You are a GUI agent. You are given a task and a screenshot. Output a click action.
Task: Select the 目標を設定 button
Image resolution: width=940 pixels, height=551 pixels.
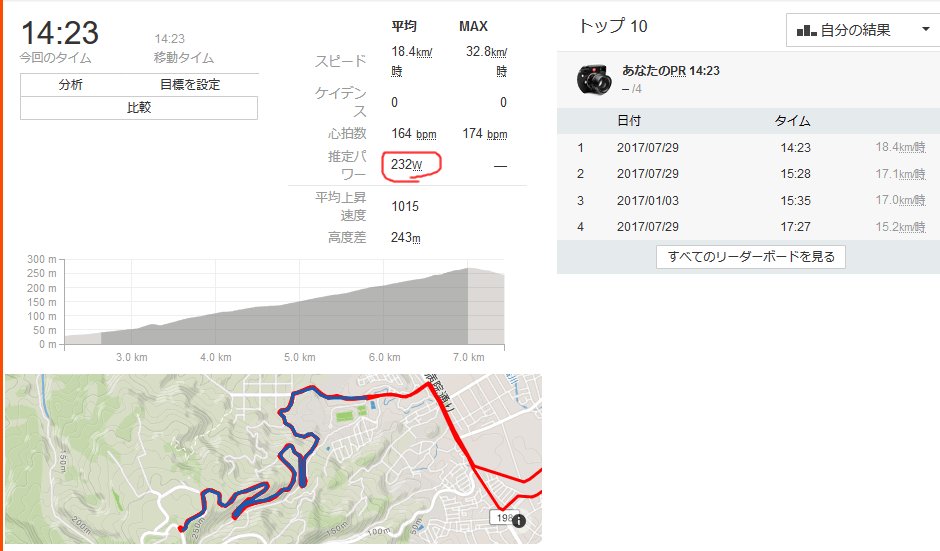(189, 85)
